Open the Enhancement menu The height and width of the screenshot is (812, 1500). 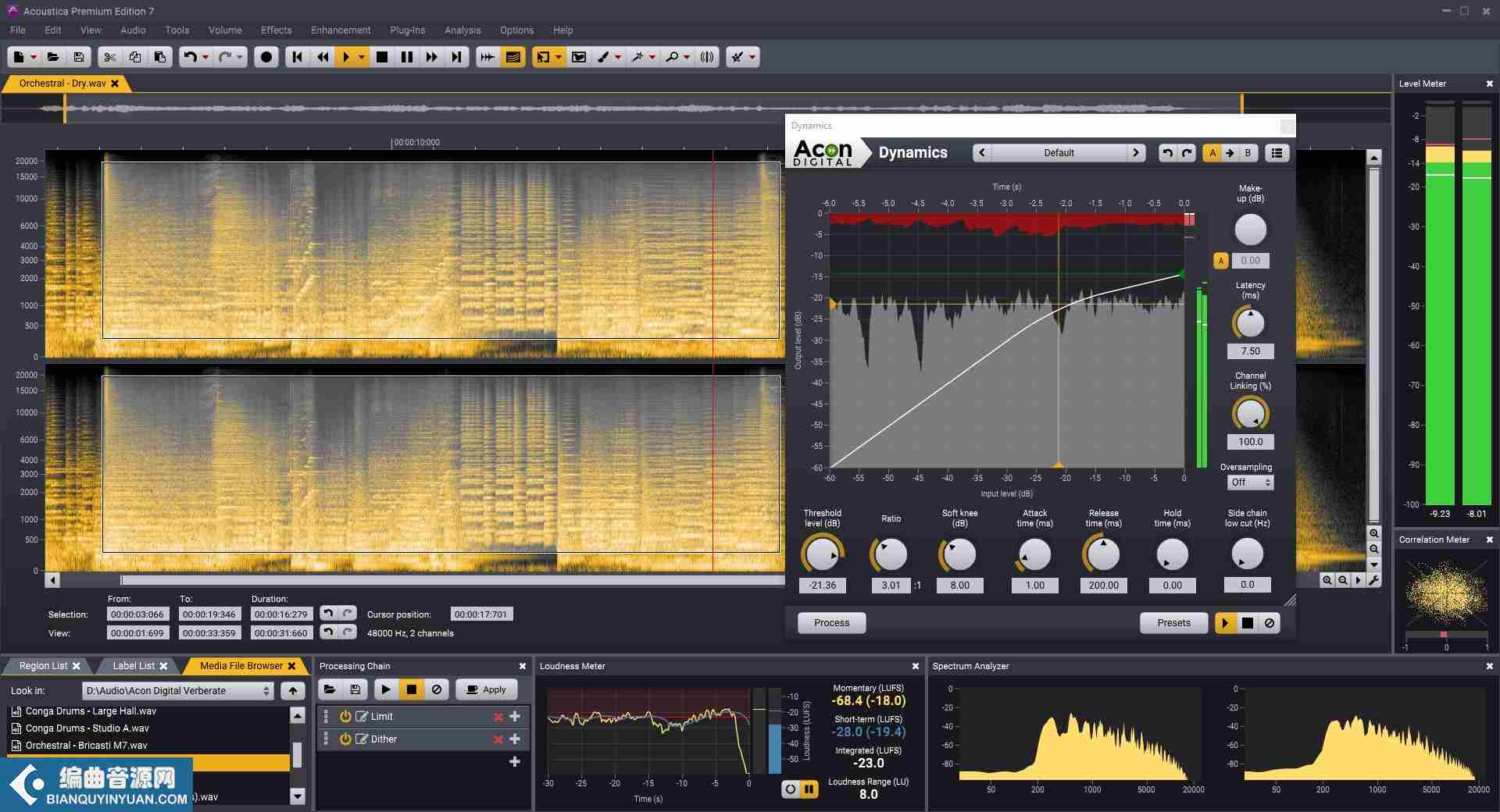coord(341,30)
